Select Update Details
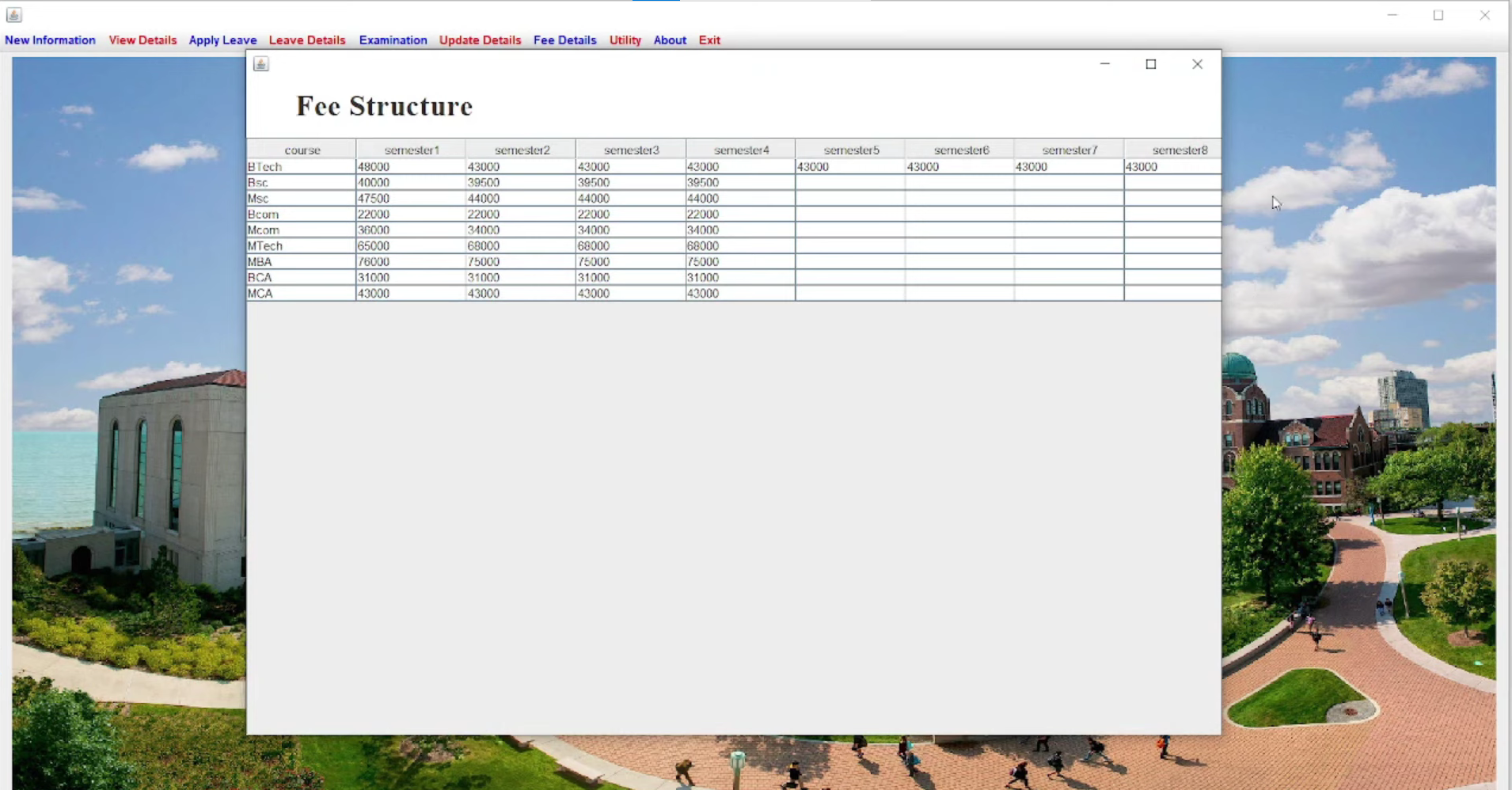1512x790 pixels. coord(479,40)
